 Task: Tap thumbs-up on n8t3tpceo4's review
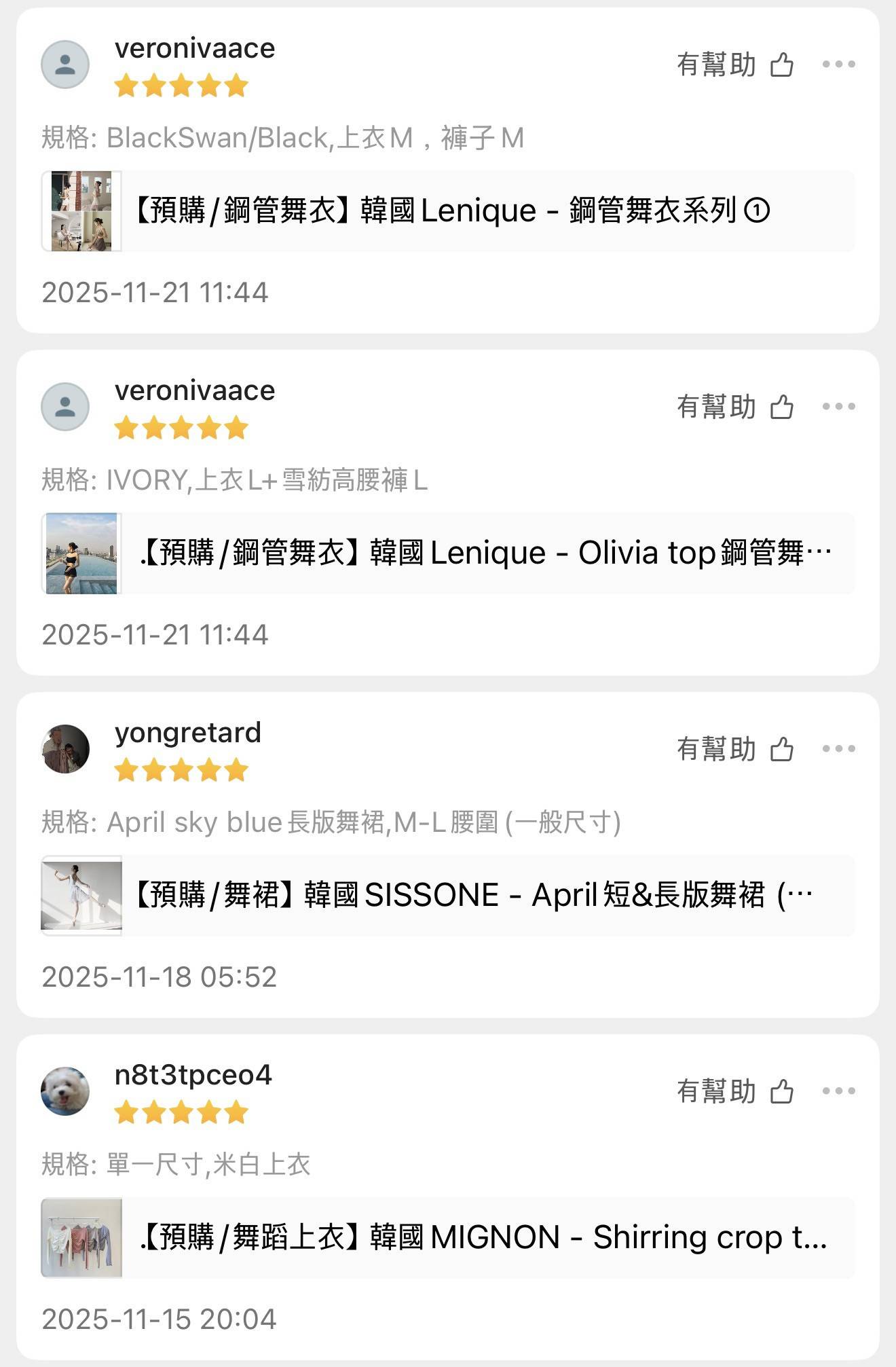pyautogui.click(x=782, y=1092)
